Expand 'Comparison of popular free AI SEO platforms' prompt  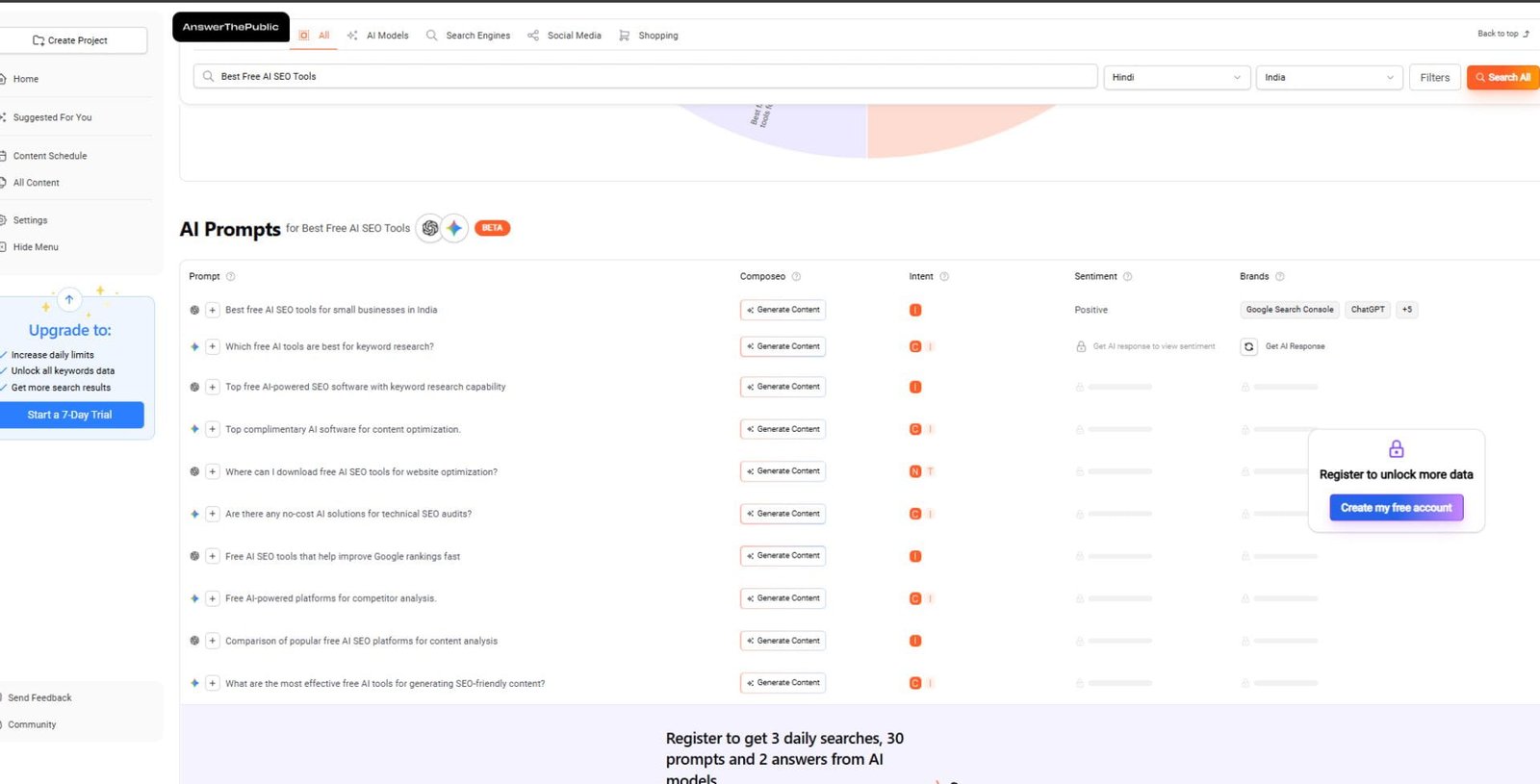(x=213, y=641)
